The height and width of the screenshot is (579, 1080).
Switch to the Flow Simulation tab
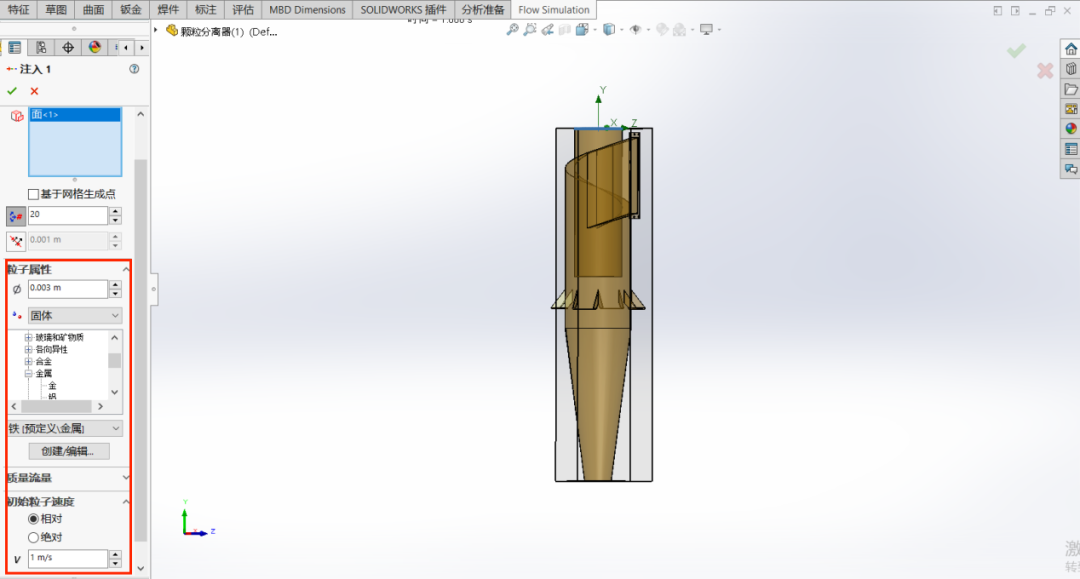click(554, 10)
